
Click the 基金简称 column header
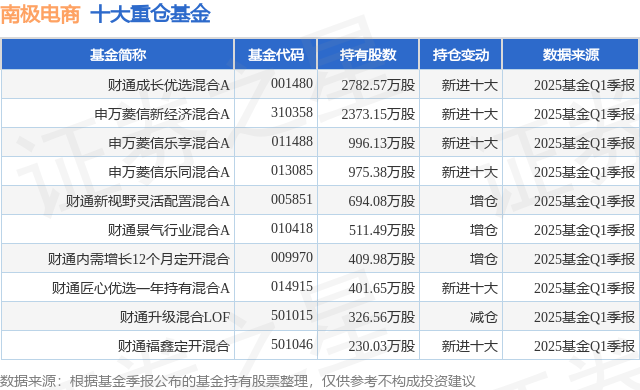coord(118,55)
